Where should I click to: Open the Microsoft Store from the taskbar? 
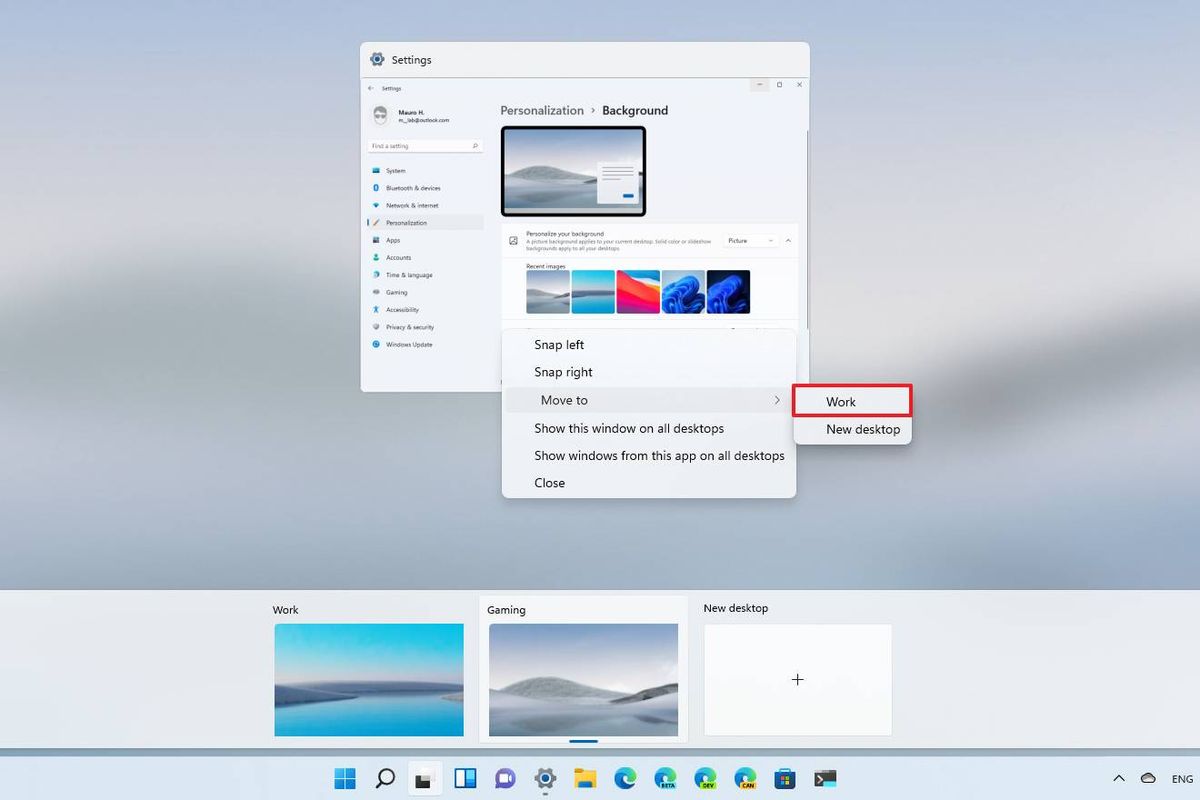click(785, 779)
